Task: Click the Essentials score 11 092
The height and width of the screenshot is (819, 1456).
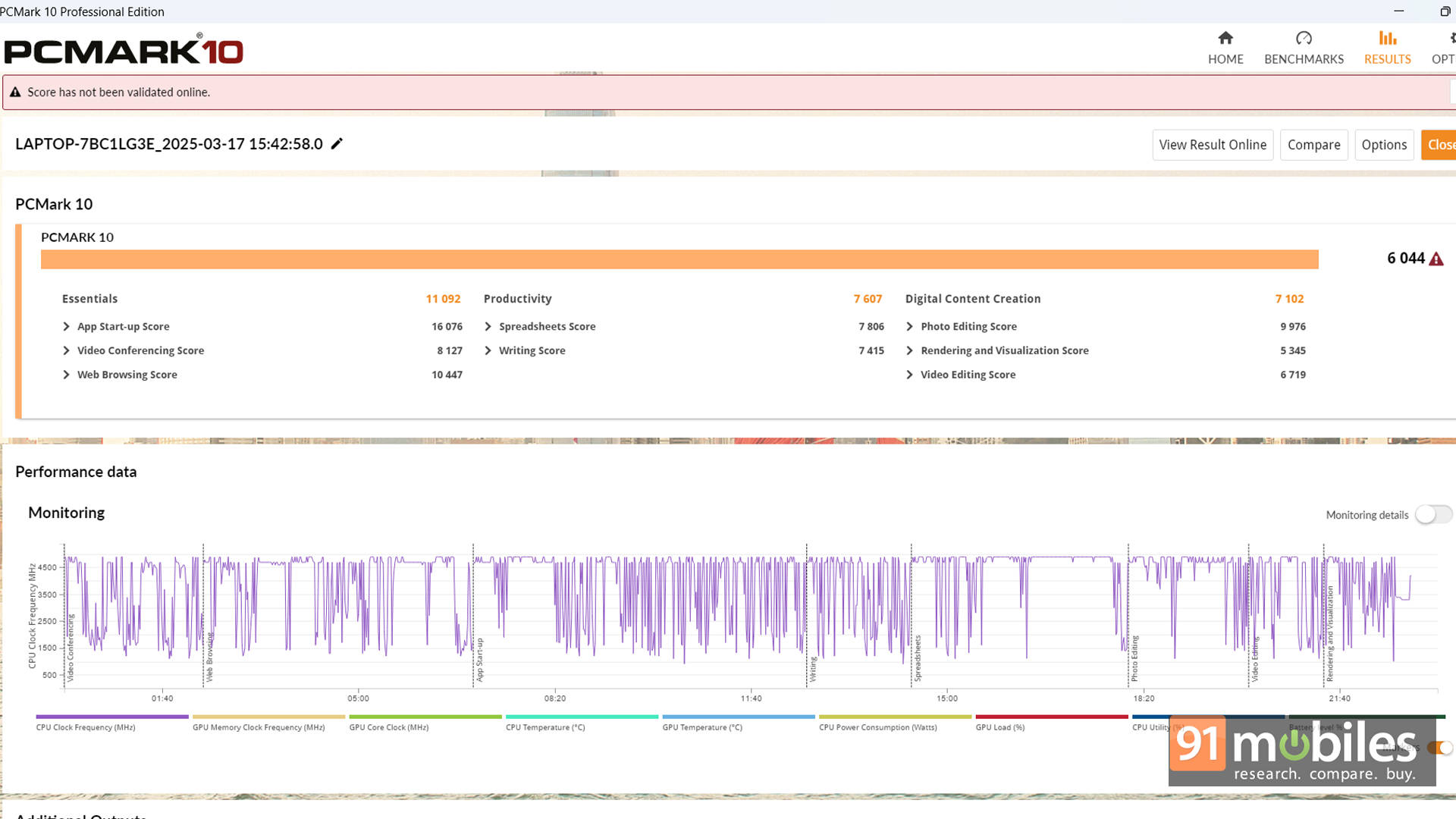Action: (x=443, y=299)
